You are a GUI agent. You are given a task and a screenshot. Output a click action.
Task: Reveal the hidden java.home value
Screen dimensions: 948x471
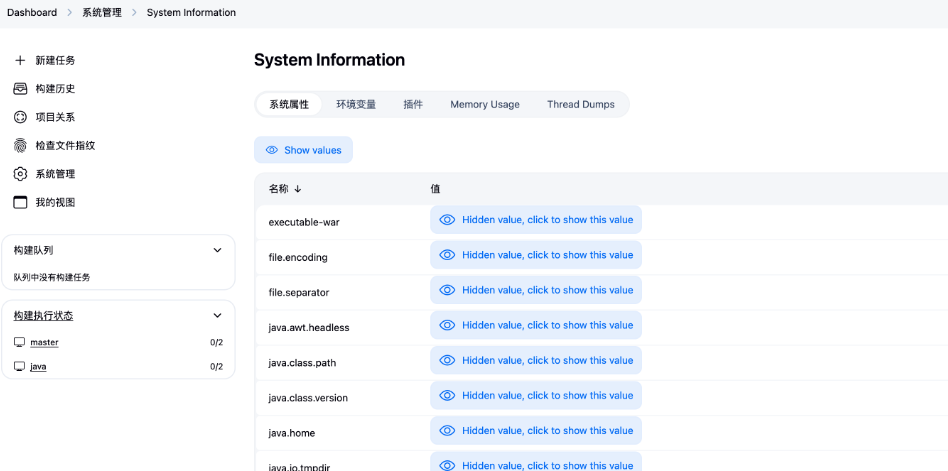[536, 431]
